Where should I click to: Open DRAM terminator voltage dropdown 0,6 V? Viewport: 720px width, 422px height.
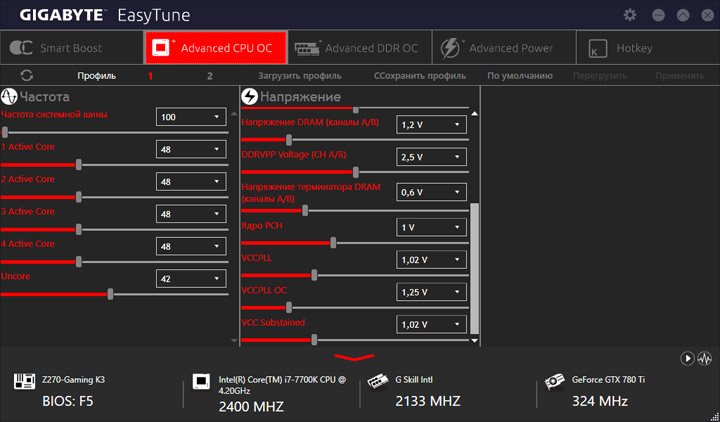click(431, 192)
